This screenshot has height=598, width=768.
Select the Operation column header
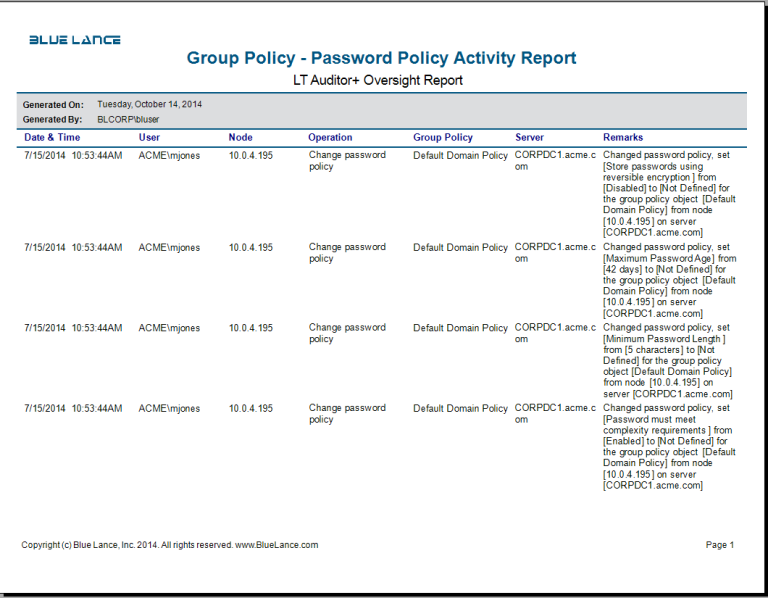(x=330, y=137)
